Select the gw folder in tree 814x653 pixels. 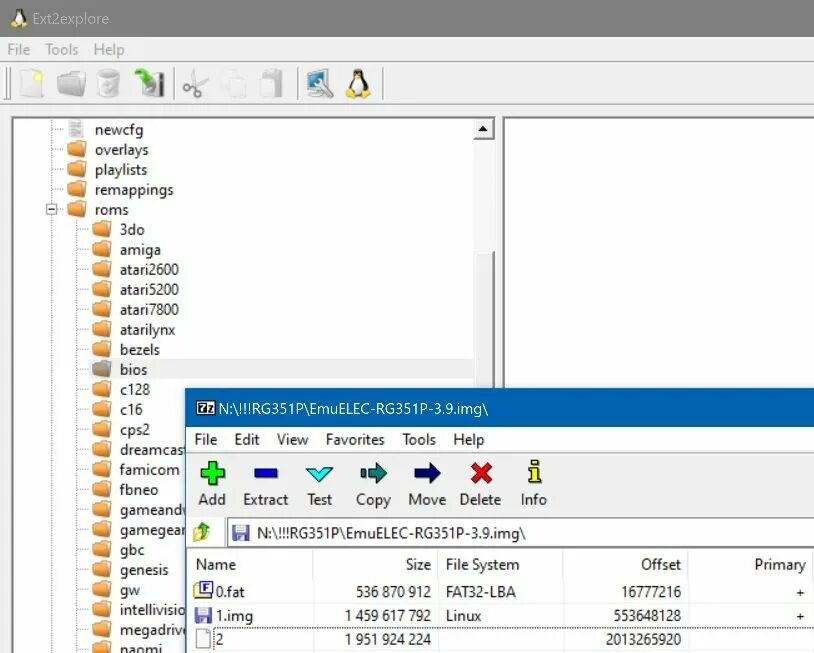[x=130, y=590]
